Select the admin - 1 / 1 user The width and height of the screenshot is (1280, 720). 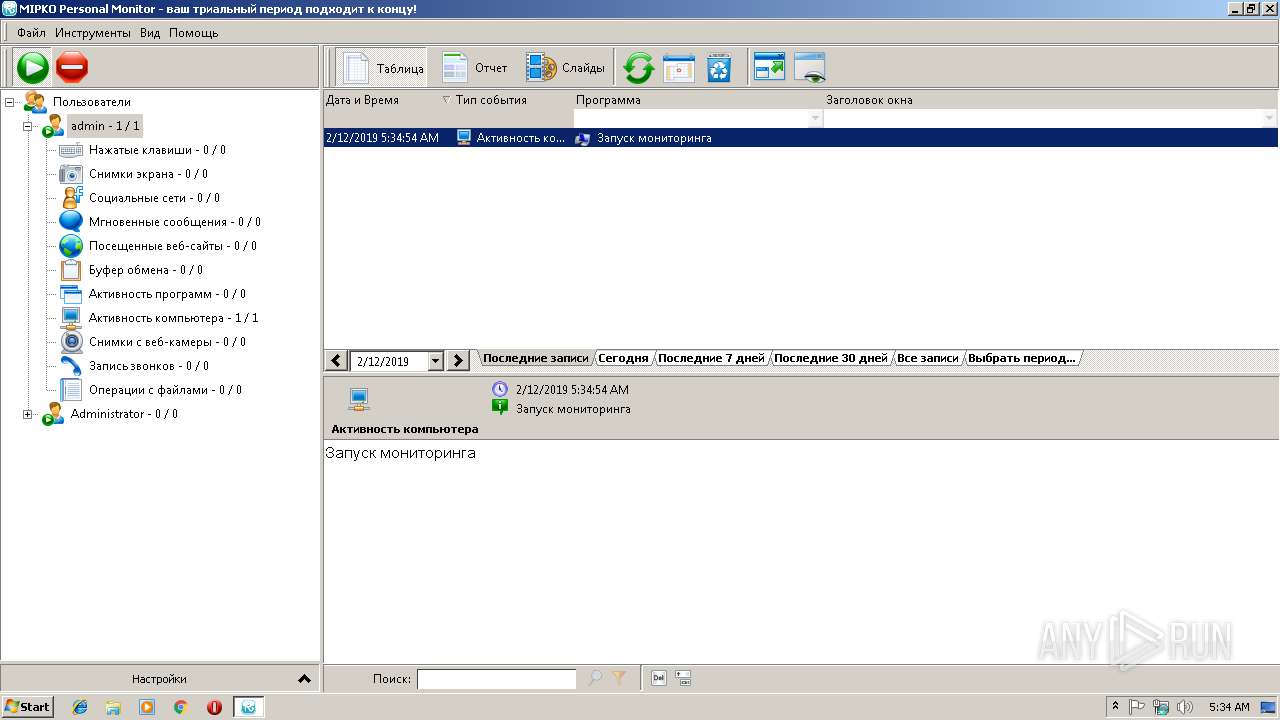105,126
